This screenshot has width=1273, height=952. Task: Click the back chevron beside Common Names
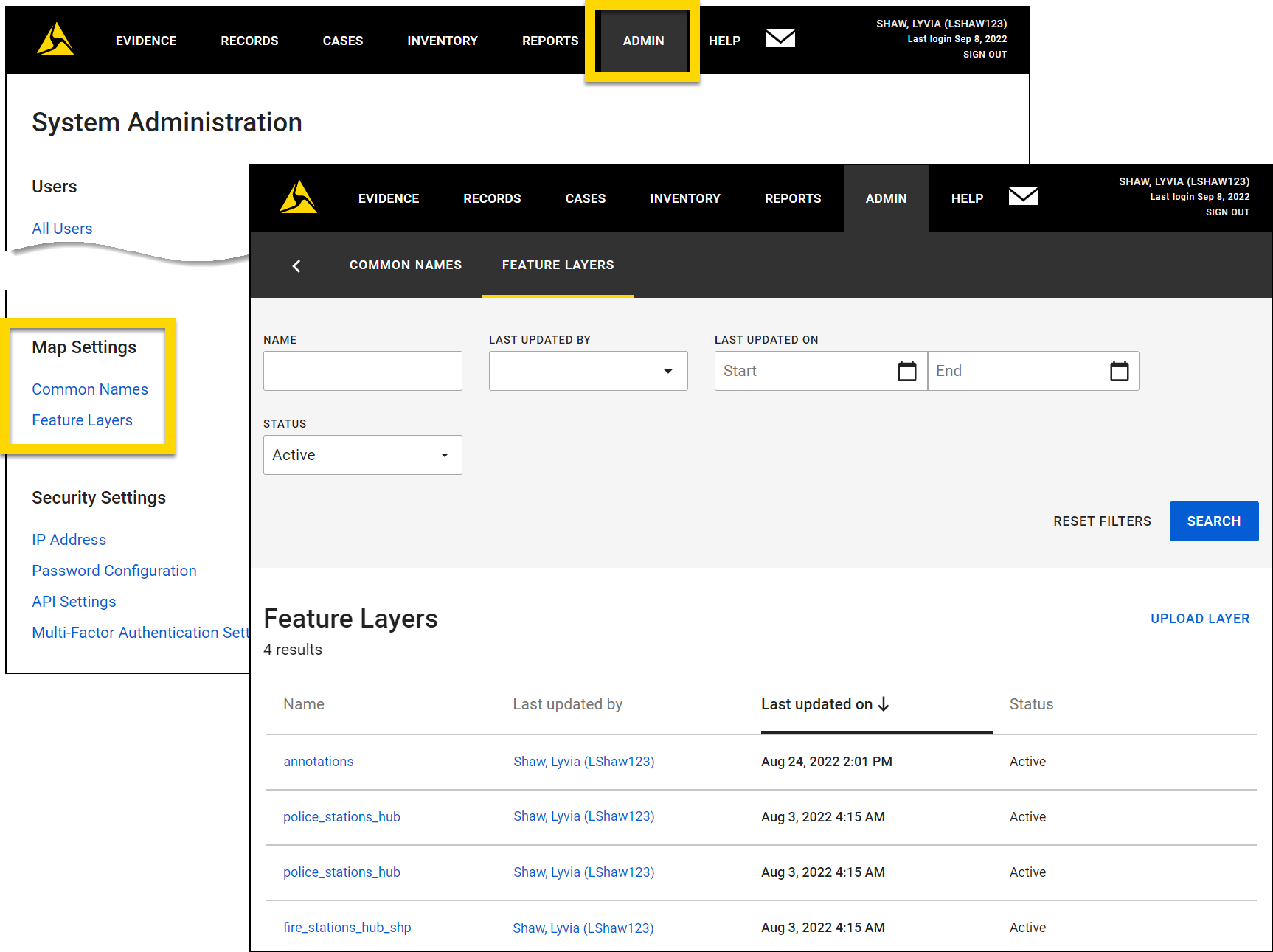[x=296, y=265]
